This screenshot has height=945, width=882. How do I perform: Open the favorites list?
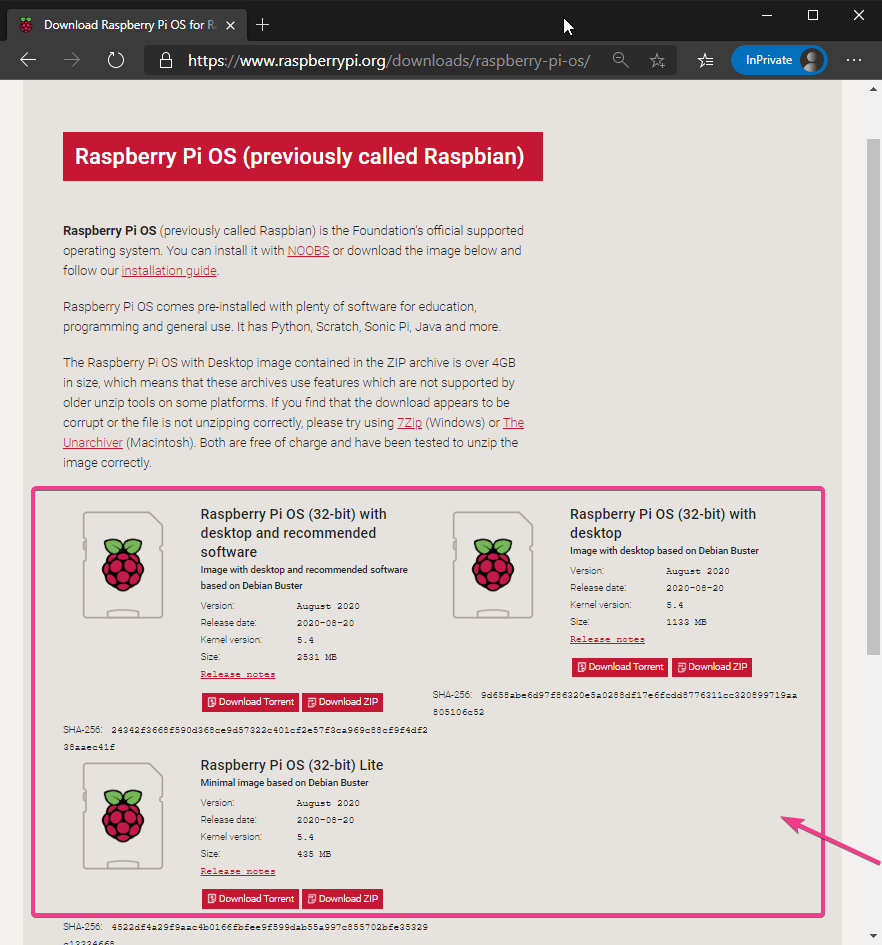(705, 60)
